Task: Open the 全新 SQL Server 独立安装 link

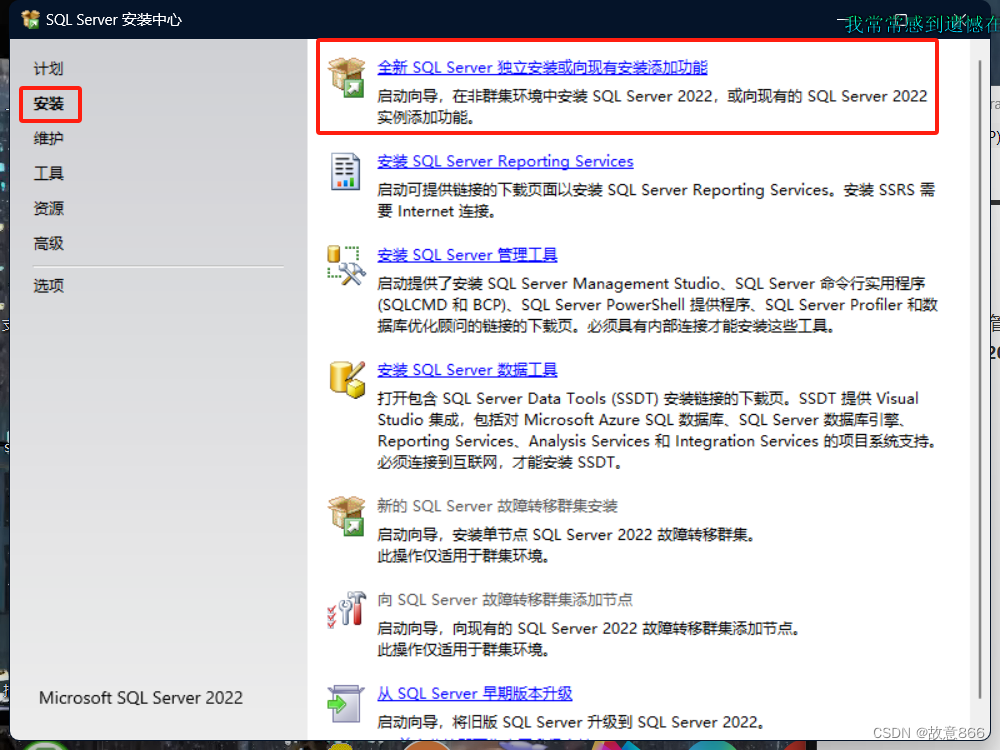Action: [541, 67]
